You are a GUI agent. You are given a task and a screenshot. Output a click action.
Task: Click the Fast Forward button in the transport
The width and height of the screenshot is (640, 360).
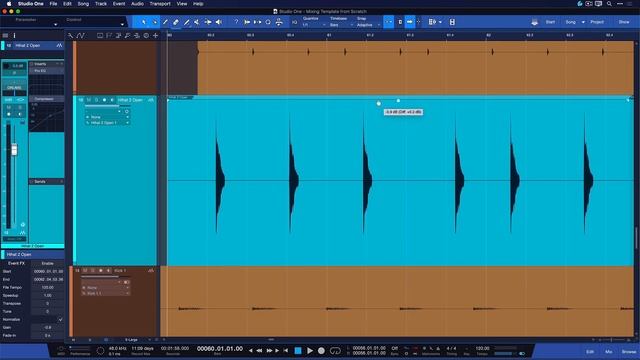(x=269, y=351)
